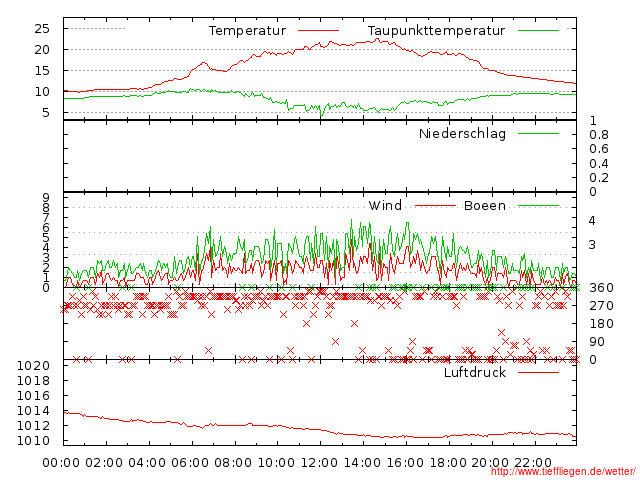
Task: Click the Niederschlag legend label
Action: pyautogui.click(x=462, y=134)
